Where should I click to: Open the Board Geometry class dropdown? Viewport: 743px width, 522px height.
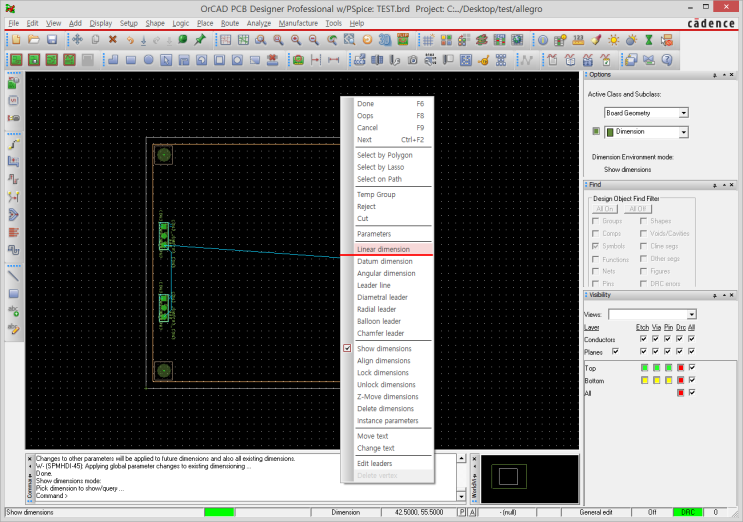(683, 113)
